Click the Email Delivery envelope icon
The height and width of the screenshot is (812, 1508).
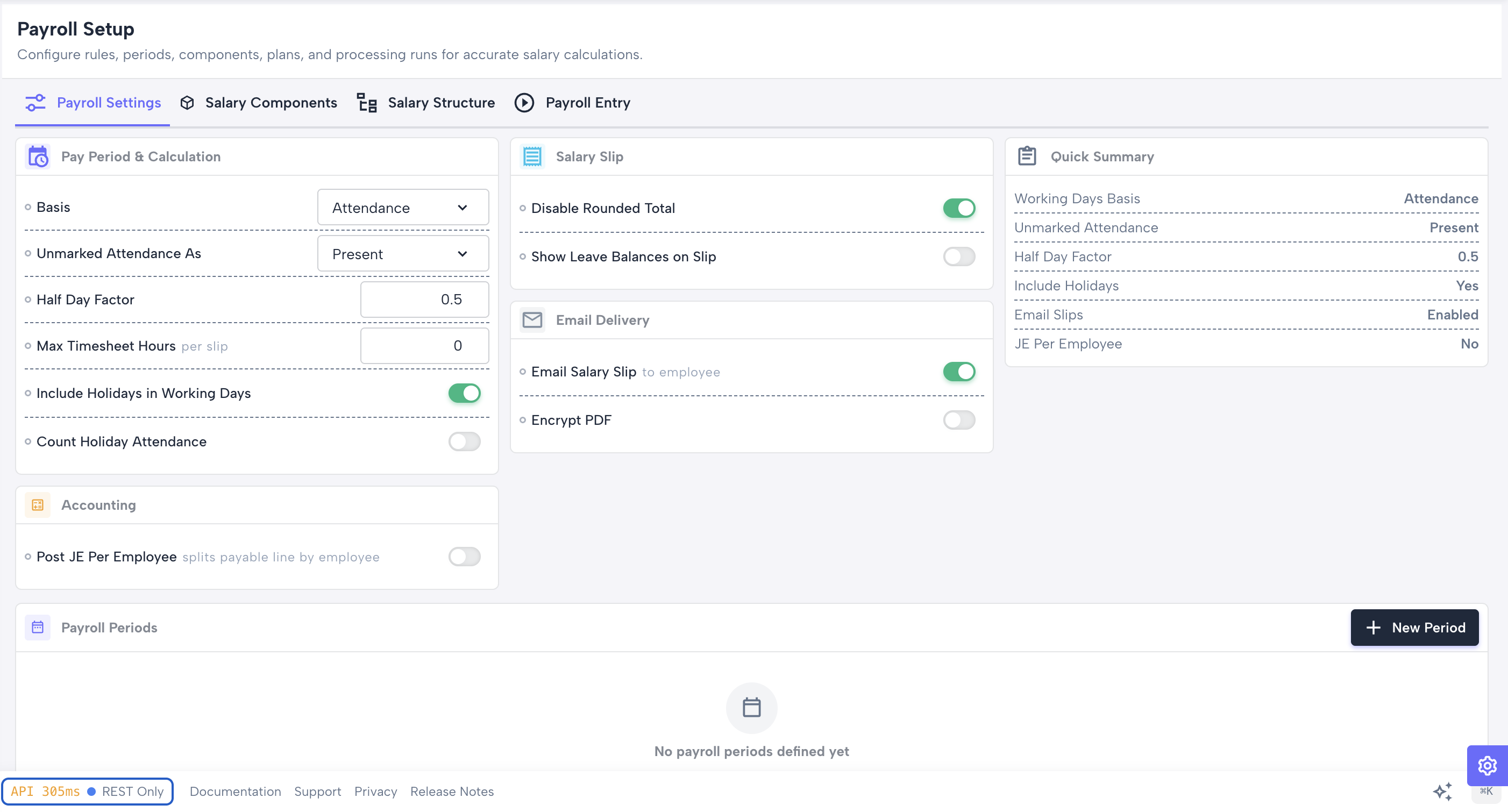pyautogui.click(x=532, y=319)
